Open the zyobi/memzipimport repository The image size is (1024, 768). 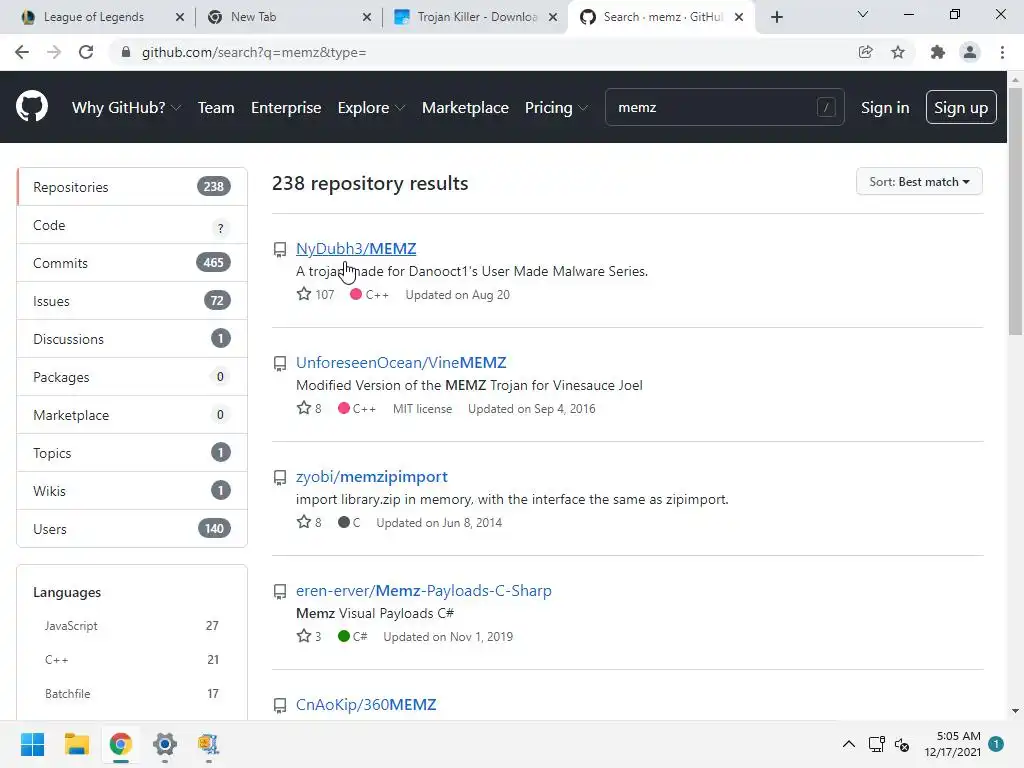372,477
